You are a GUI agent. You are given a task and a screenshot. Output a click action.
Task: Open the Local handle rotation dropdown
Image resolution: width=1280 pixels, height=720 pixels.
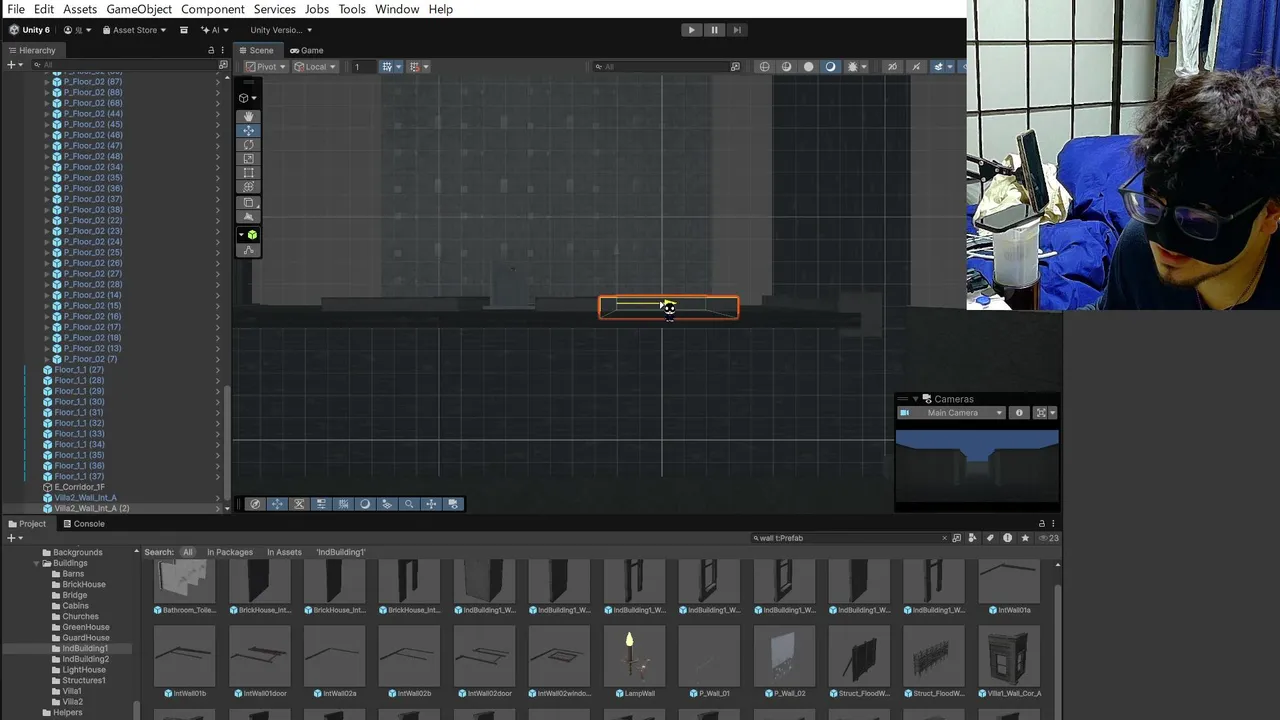click(x=316, y=67)
